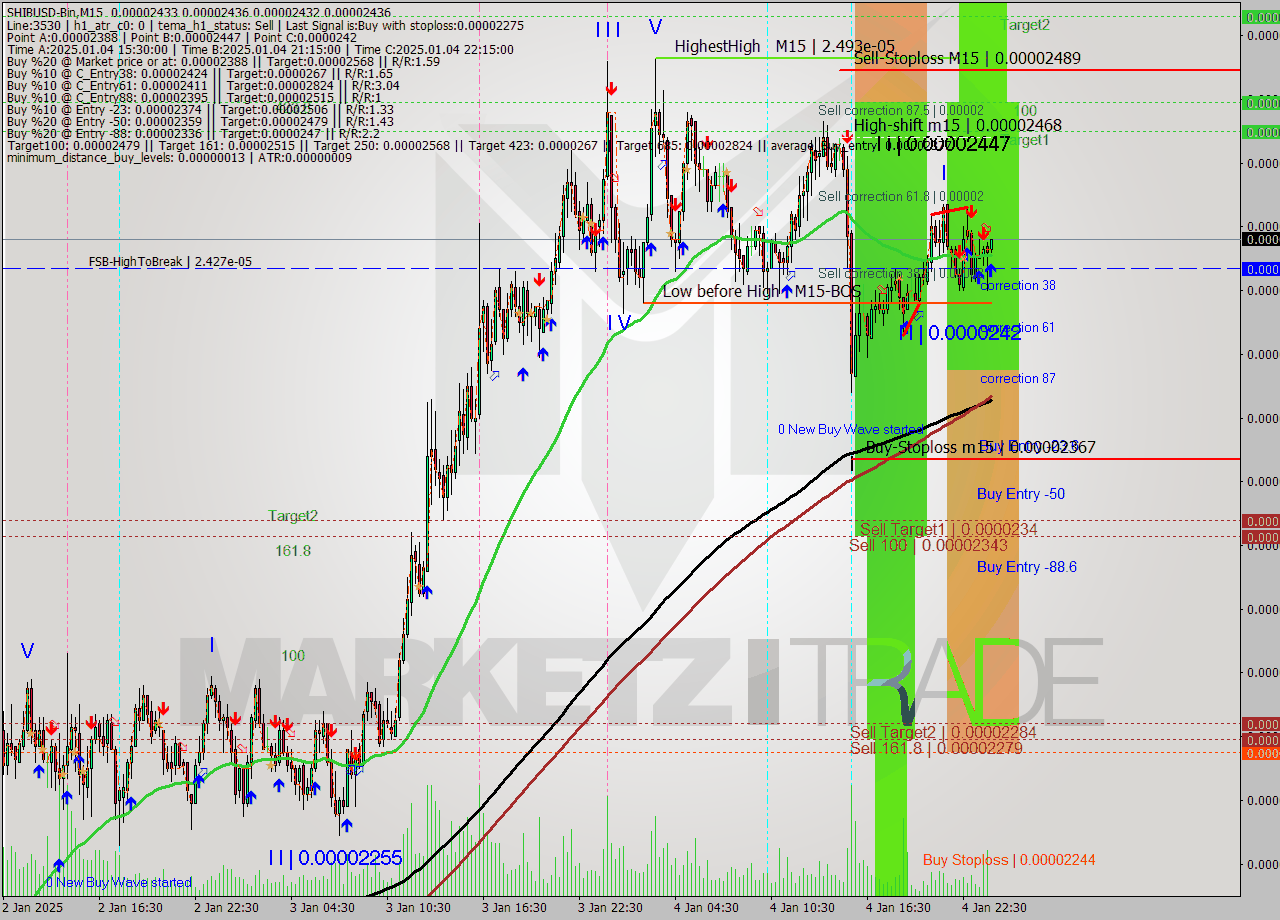Click the Low before High M15-BOS label
The image size is (1280, 920).
761,291
